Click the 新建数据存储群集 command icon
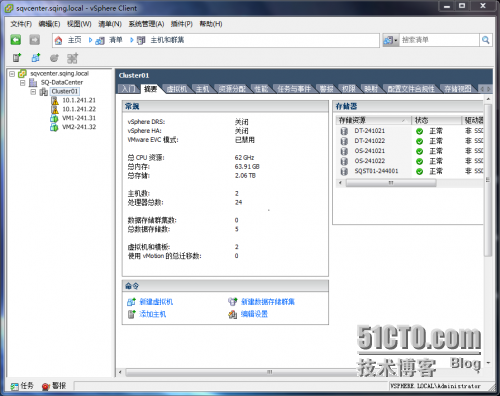Image resolution: width=500 pixels, height=396 pixels. (233, 302)
